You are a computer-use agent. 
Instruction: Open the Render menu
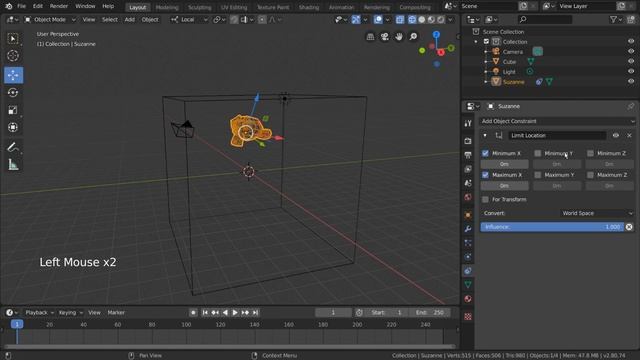point(59,6)
